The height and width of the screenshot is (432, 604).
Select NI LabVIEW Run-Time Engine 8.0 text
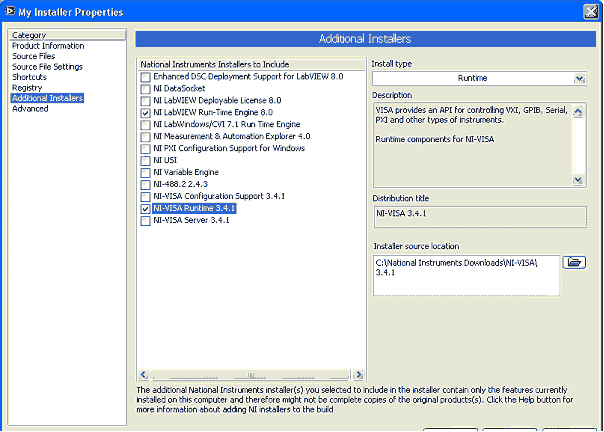click(x=213, y=113)
